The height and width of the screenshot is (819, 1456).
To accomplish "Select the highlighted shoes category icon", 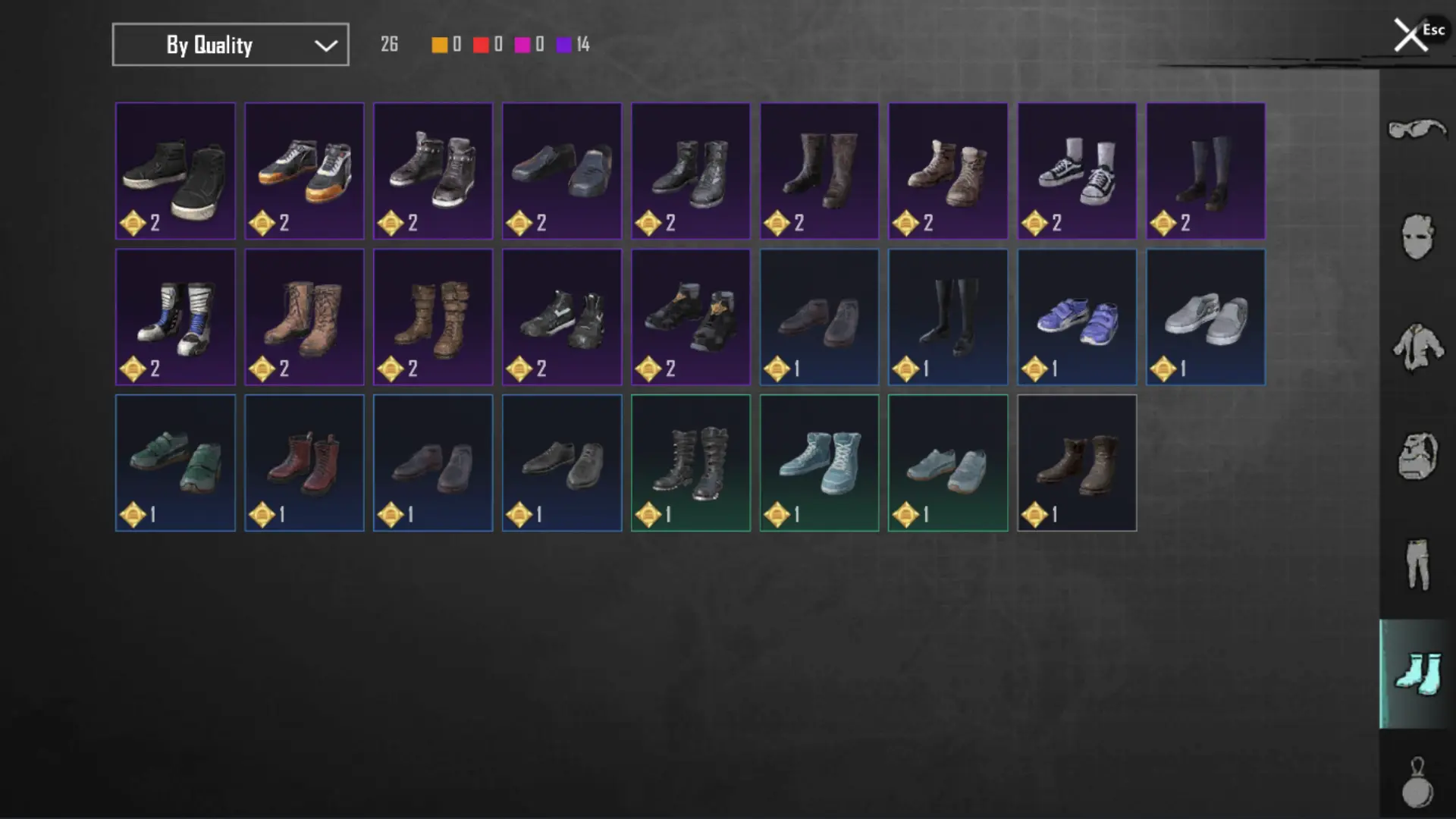I will tap(1417, 674).
